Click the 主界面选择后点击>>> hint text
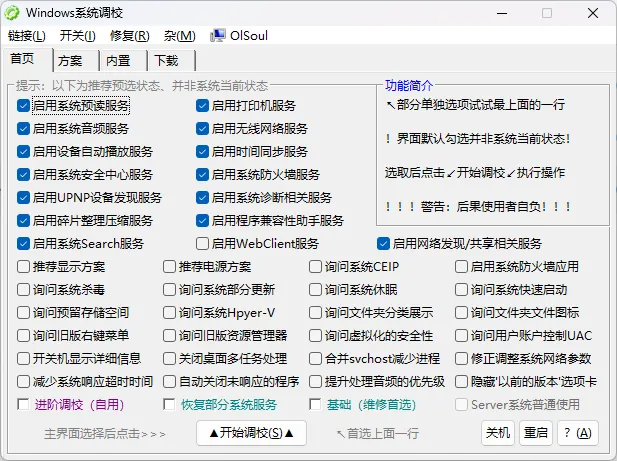The height and width of the screenshot is (461, 617). click(x=105, y=434)
